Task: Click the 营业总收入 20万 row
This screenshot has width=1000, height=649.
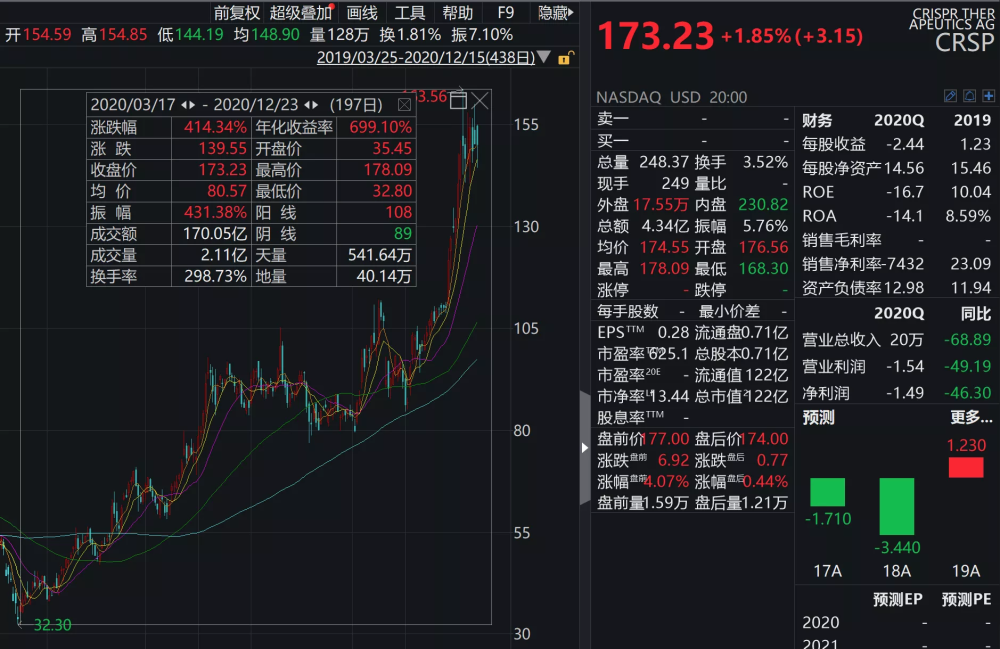Action: tap(897, 340)
